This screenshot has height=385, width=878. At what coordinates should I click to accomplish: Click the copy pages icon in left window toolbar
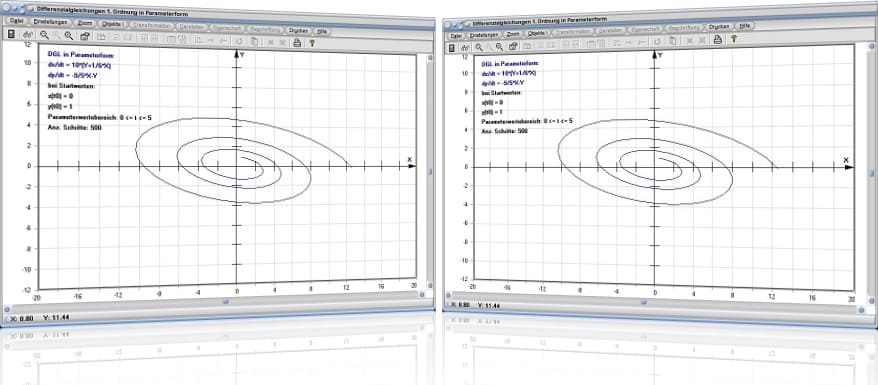pos(254,41)
